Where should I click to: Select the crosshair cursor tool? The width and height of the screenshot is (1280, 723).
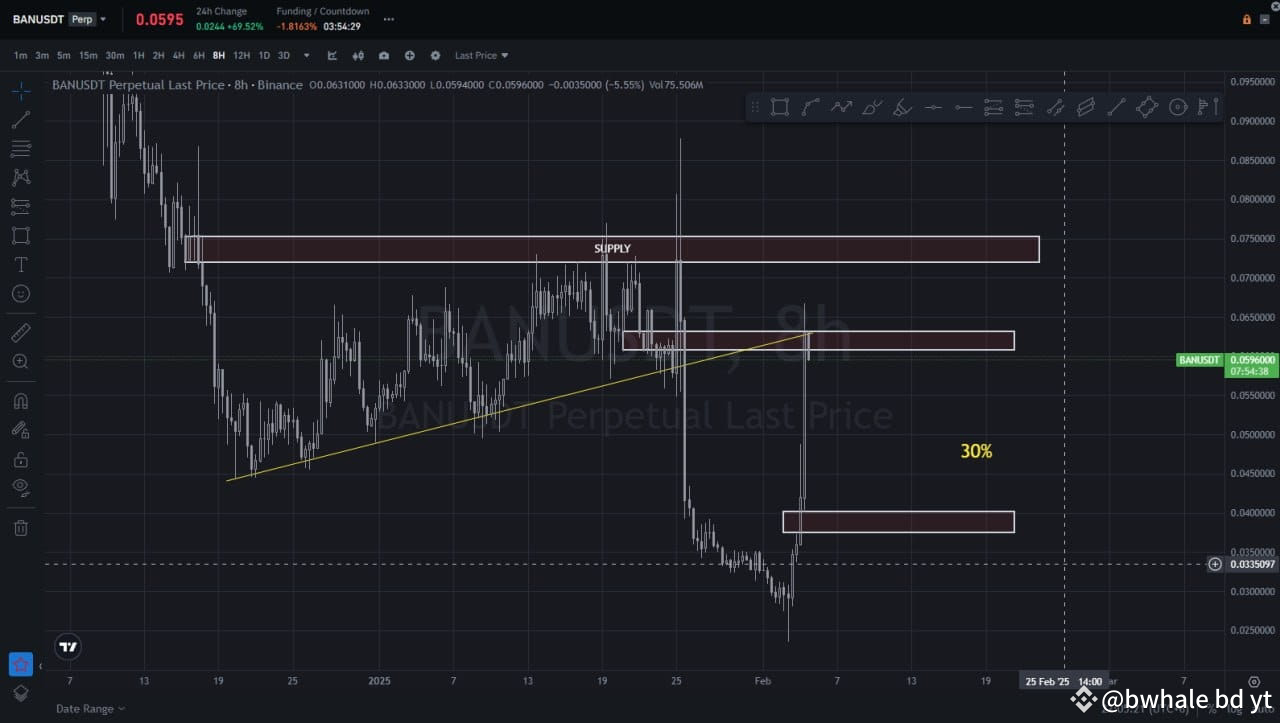pyautogui.click(x=20, y=90)
